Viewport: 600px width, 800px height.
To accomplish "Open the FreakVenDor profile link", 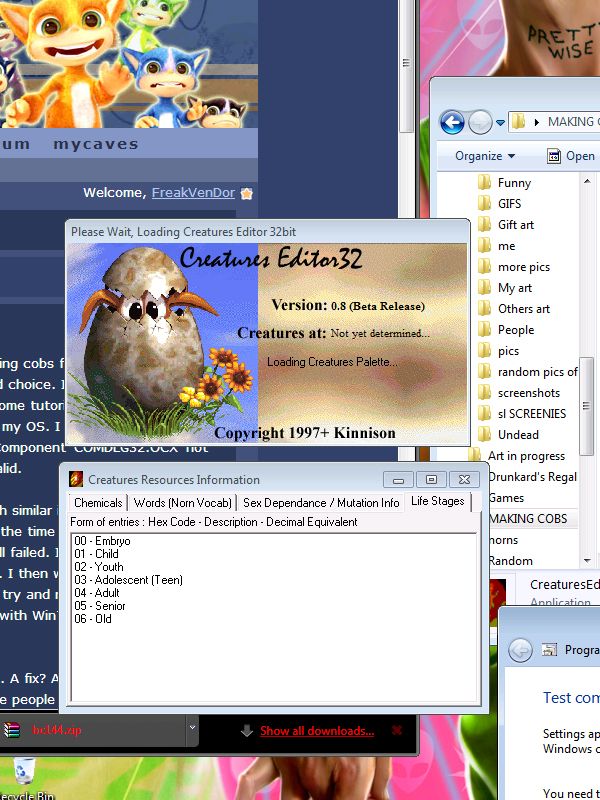I will 194,193.
